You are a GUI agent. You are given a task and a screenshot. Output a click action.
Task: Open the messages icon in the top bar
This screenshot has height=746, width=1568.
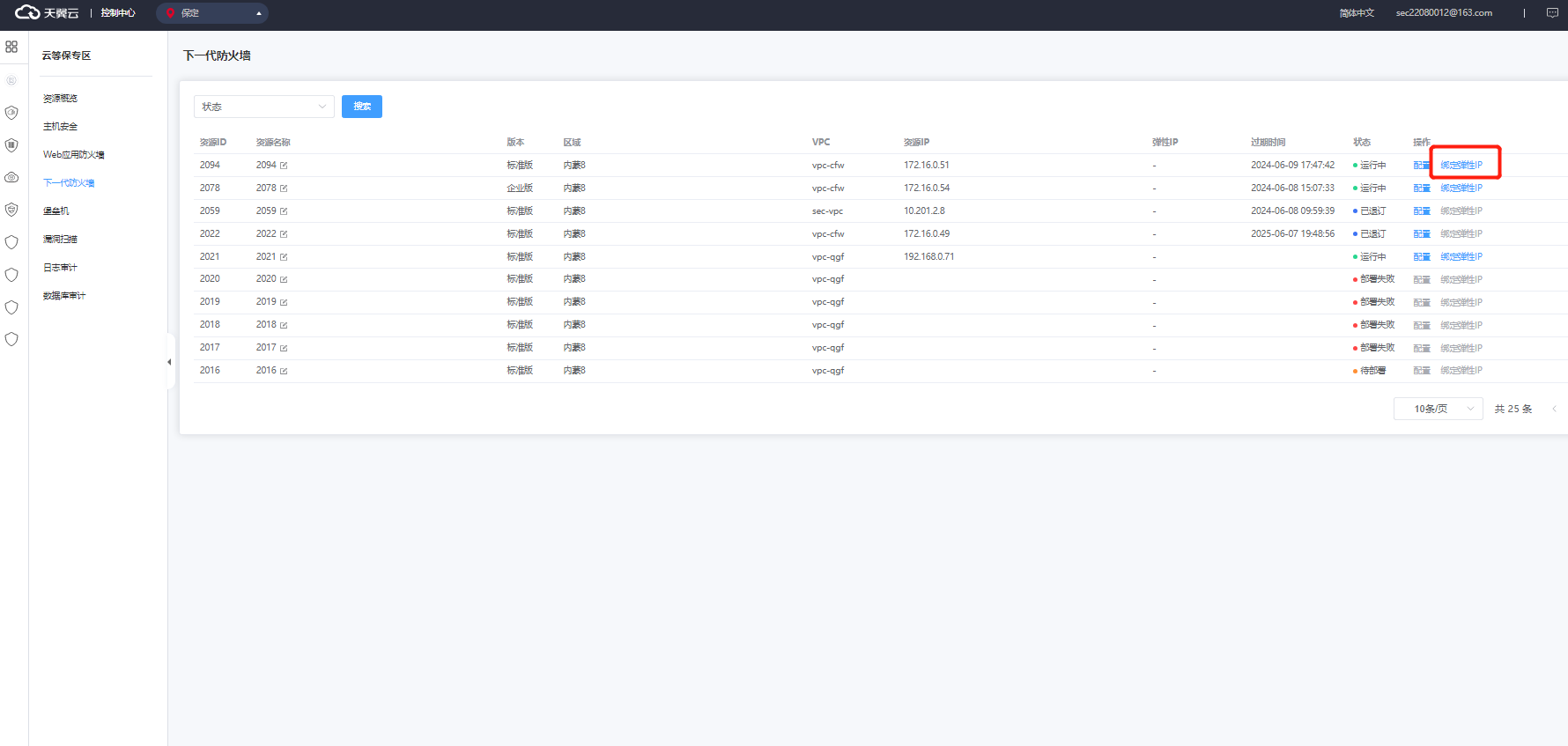pyautogui.click(x=1552, y=13)
